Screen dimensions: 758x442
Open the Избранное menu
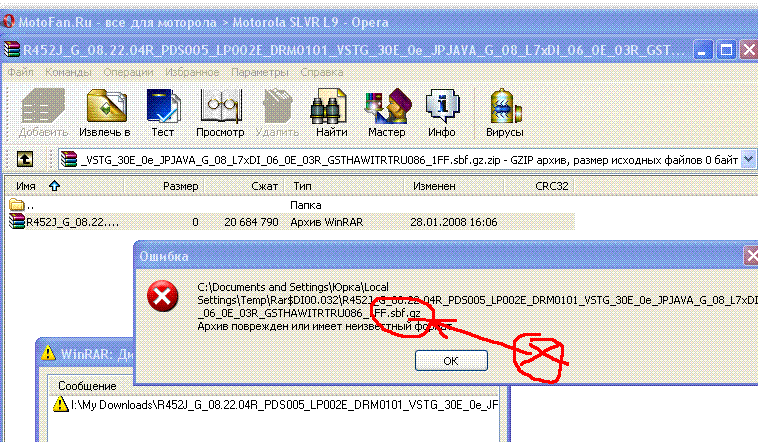[x=192, y=72]
